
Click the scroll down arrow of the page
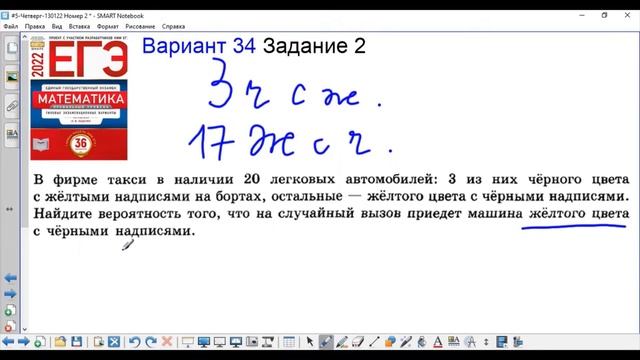(24, 329)
